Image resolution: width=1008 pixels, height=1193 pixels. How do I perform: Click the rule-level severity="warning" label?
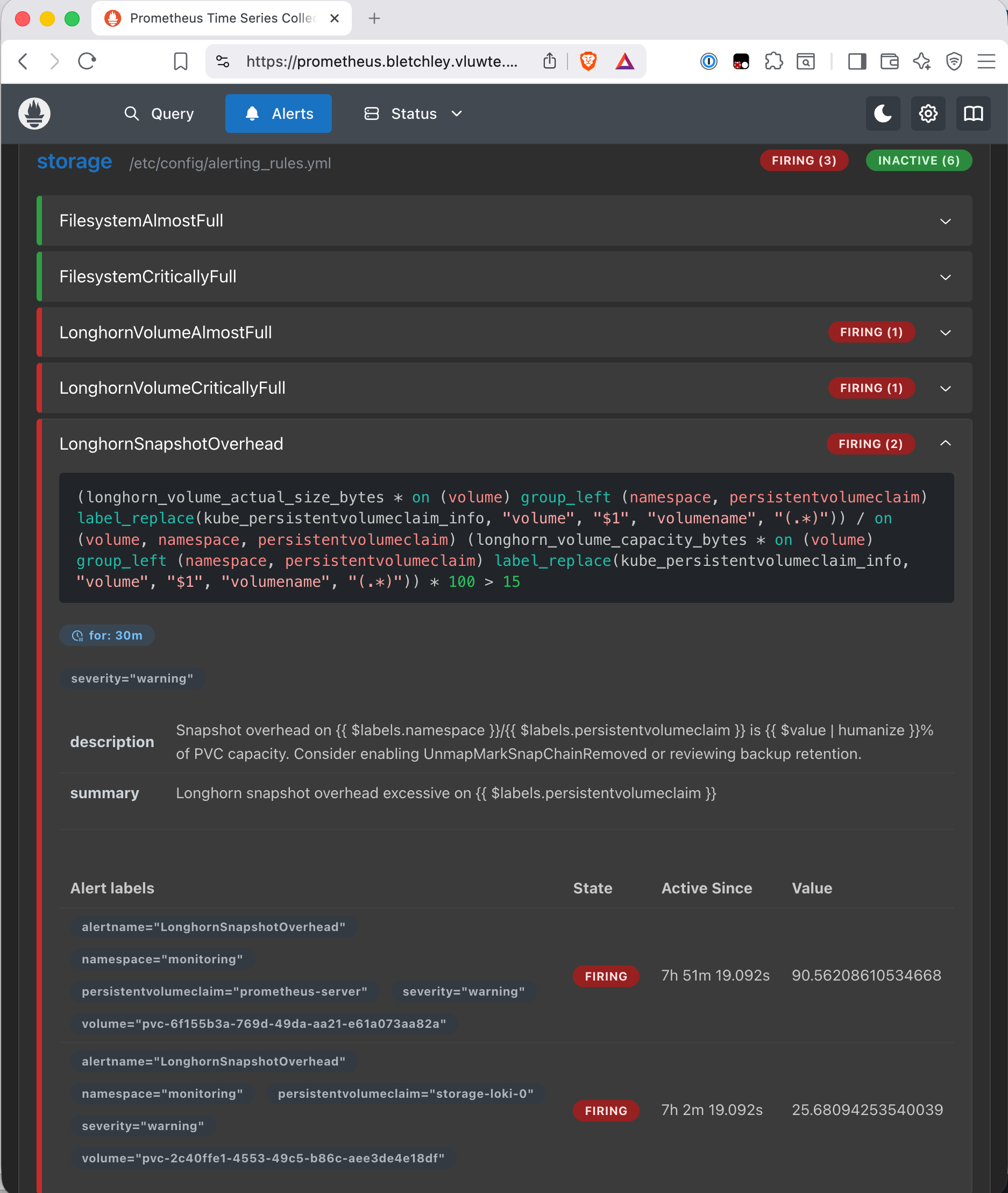tap(132, 679)
